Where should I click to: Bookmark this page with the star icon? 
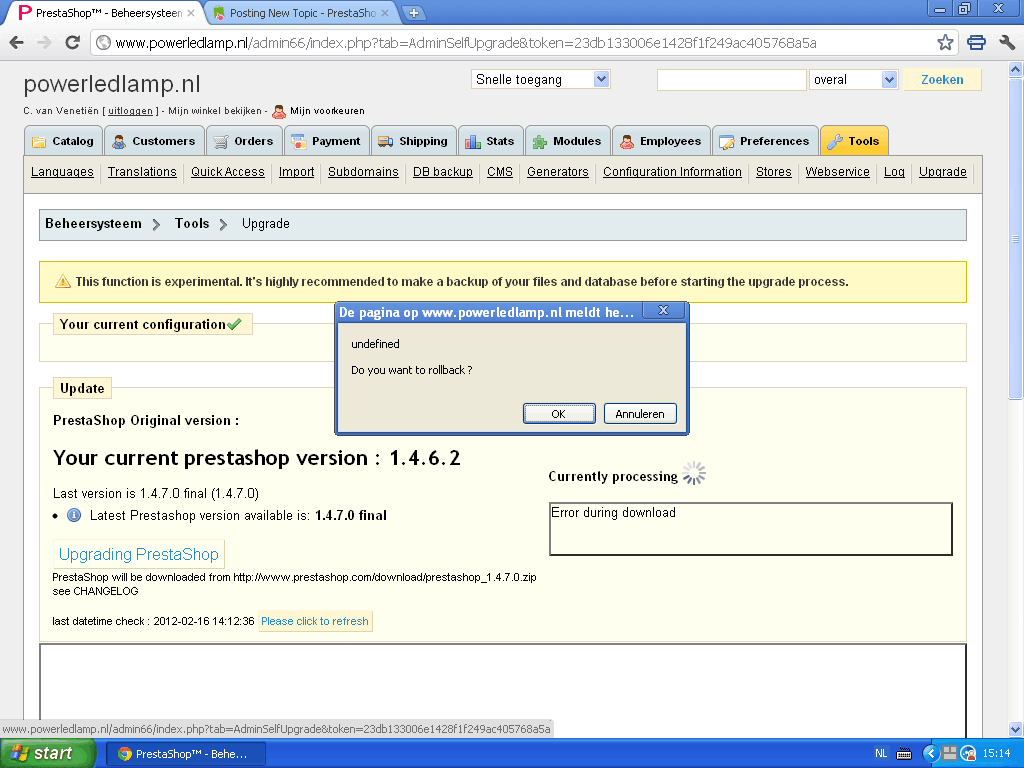(945, 43)
